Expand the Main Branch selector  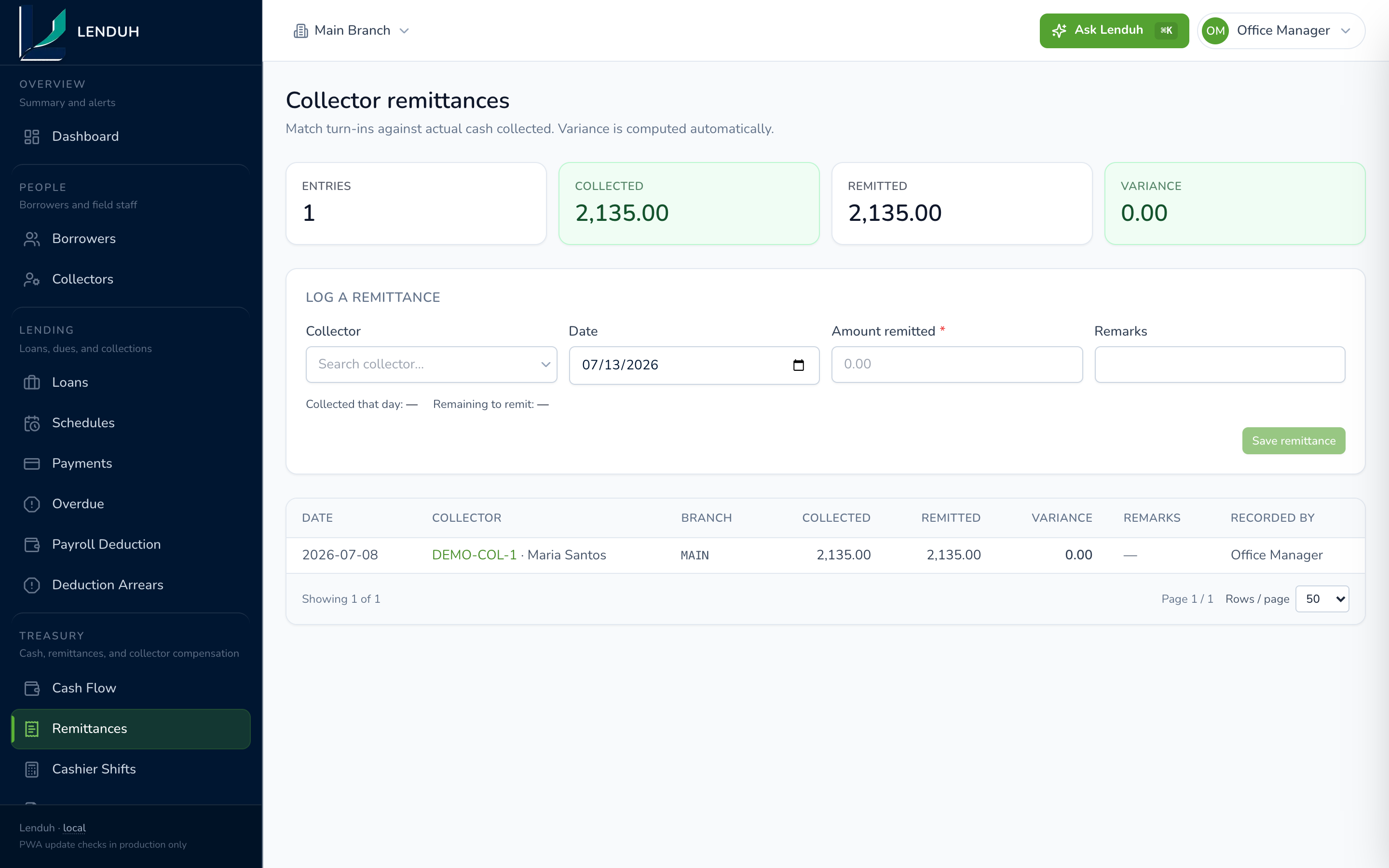tap(351, 30)
